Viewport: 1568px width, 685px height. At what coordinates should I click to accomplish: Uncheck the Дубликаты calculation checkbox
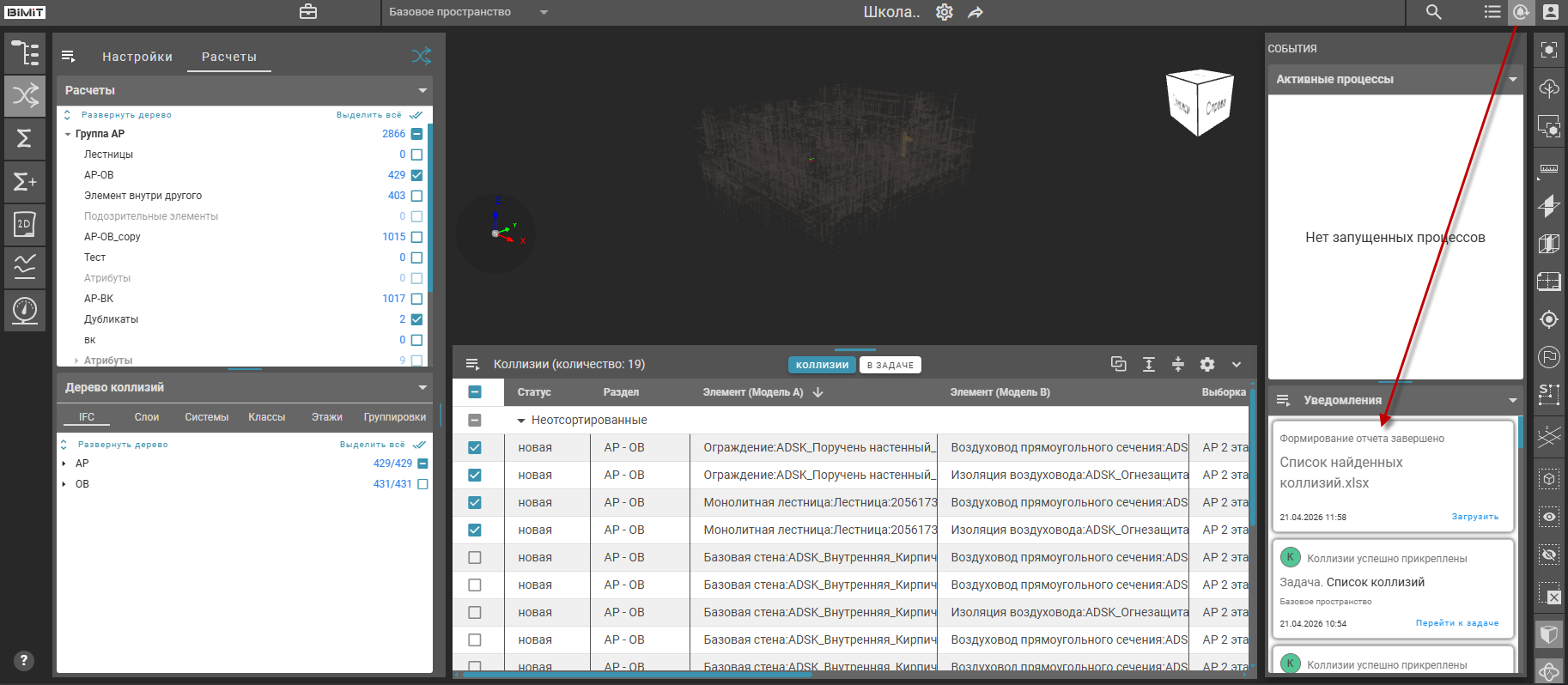coord(416,319)
